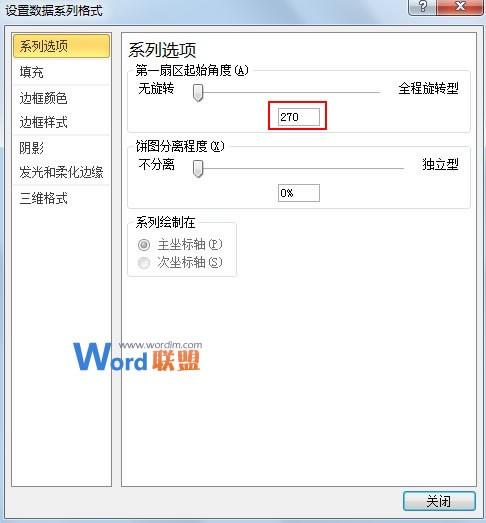Select the 次坐标轴 radio button
The width and height of the screenshot is (486, 523).
[x=144, y=263]
